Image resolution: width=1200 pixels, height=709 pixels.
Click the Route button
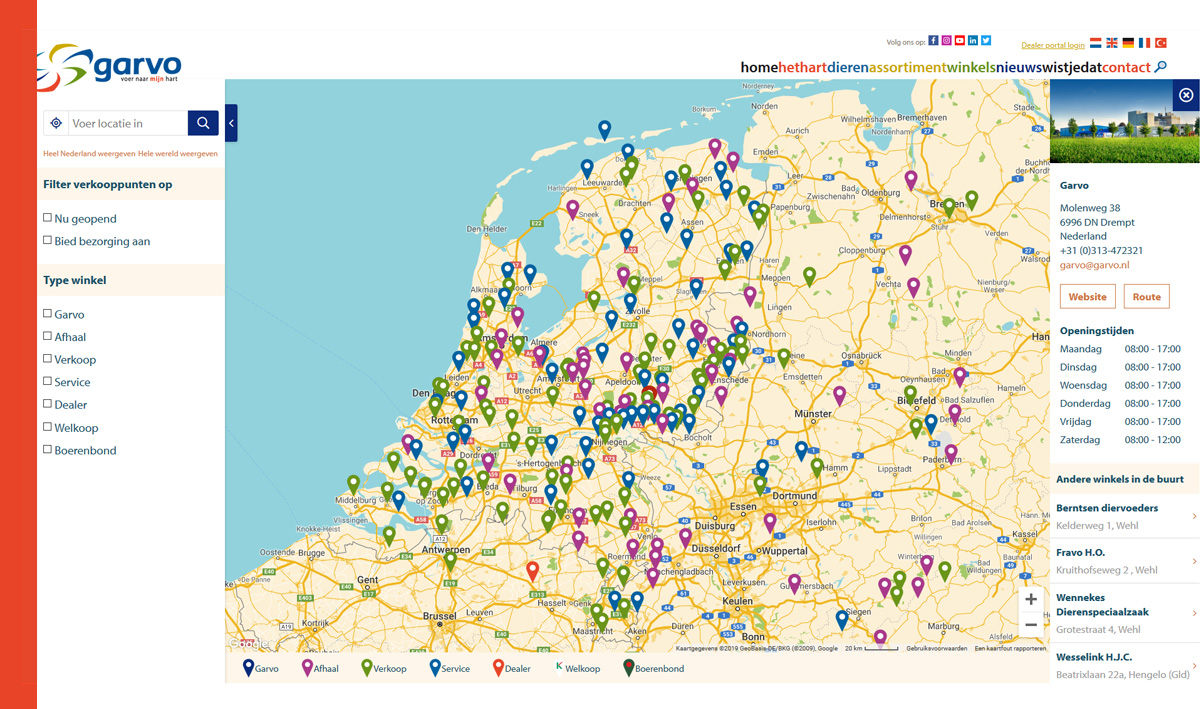coord(1146,297)
